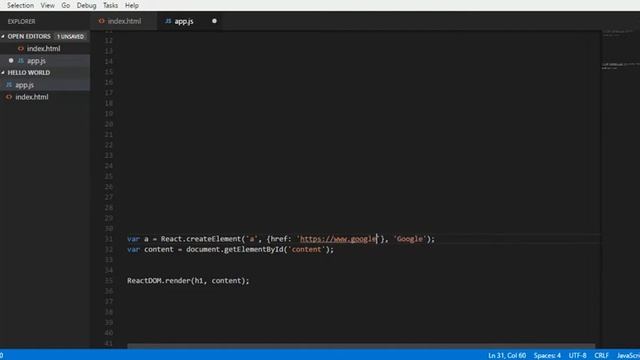The image size is (640, 360).
Task: Switch to the index.html editor tab
Action: 124,21
